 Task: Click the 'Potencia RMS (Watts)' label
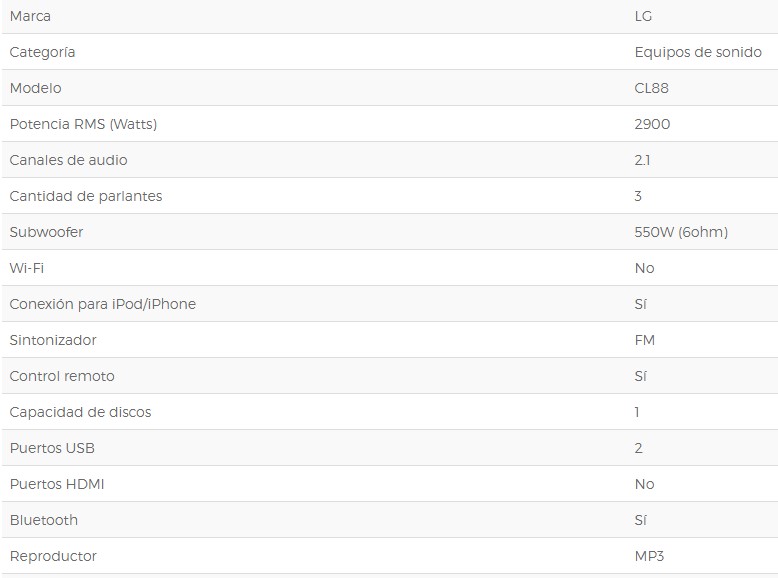(83, 124)
